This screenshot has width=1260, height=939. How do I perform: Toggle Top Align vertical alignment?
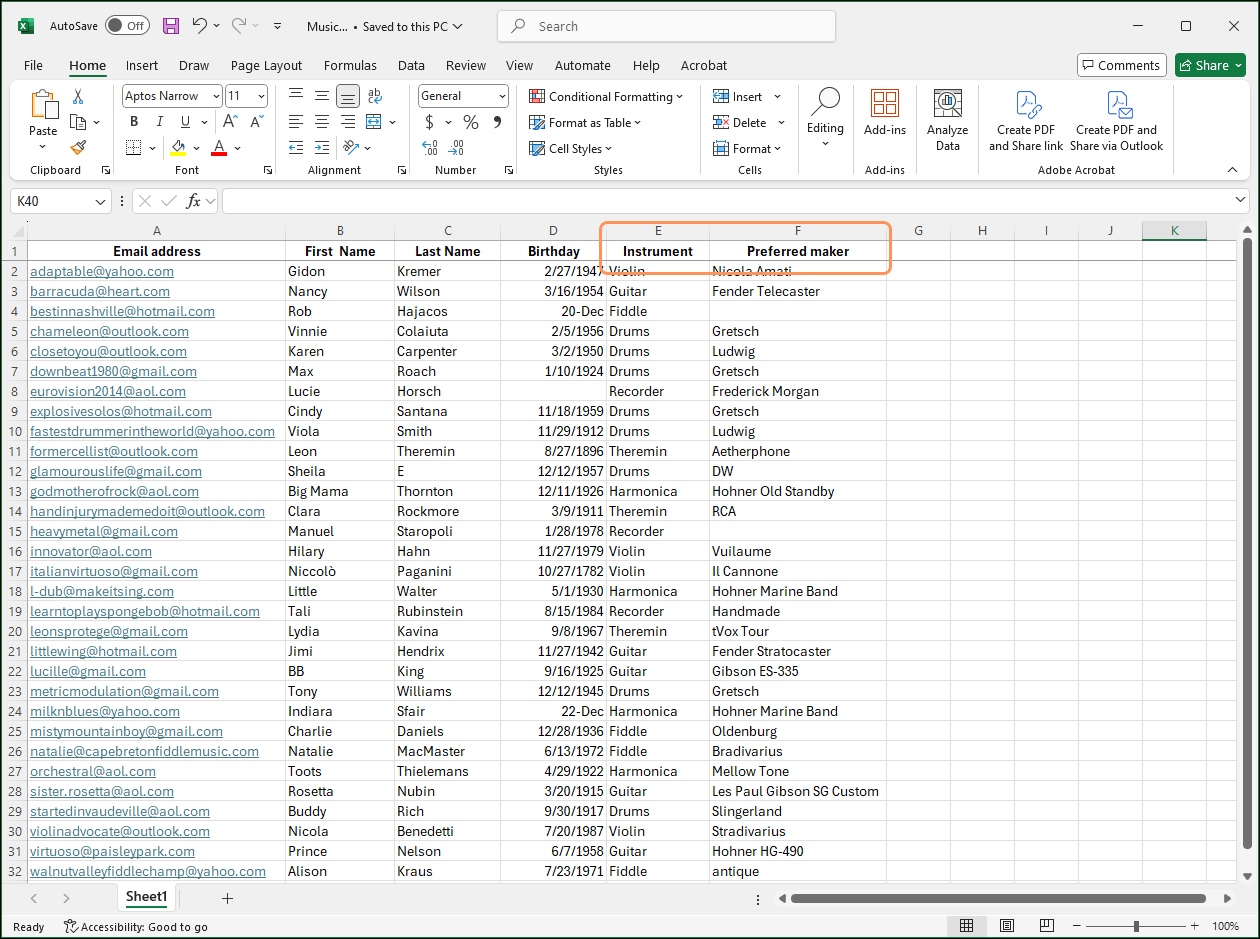pyautogui.click(x=295, y=96)
